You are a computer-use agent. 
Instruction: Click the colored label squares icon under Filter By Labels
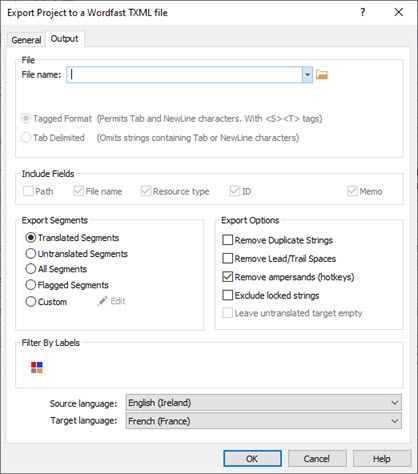[x=37, y=367]
